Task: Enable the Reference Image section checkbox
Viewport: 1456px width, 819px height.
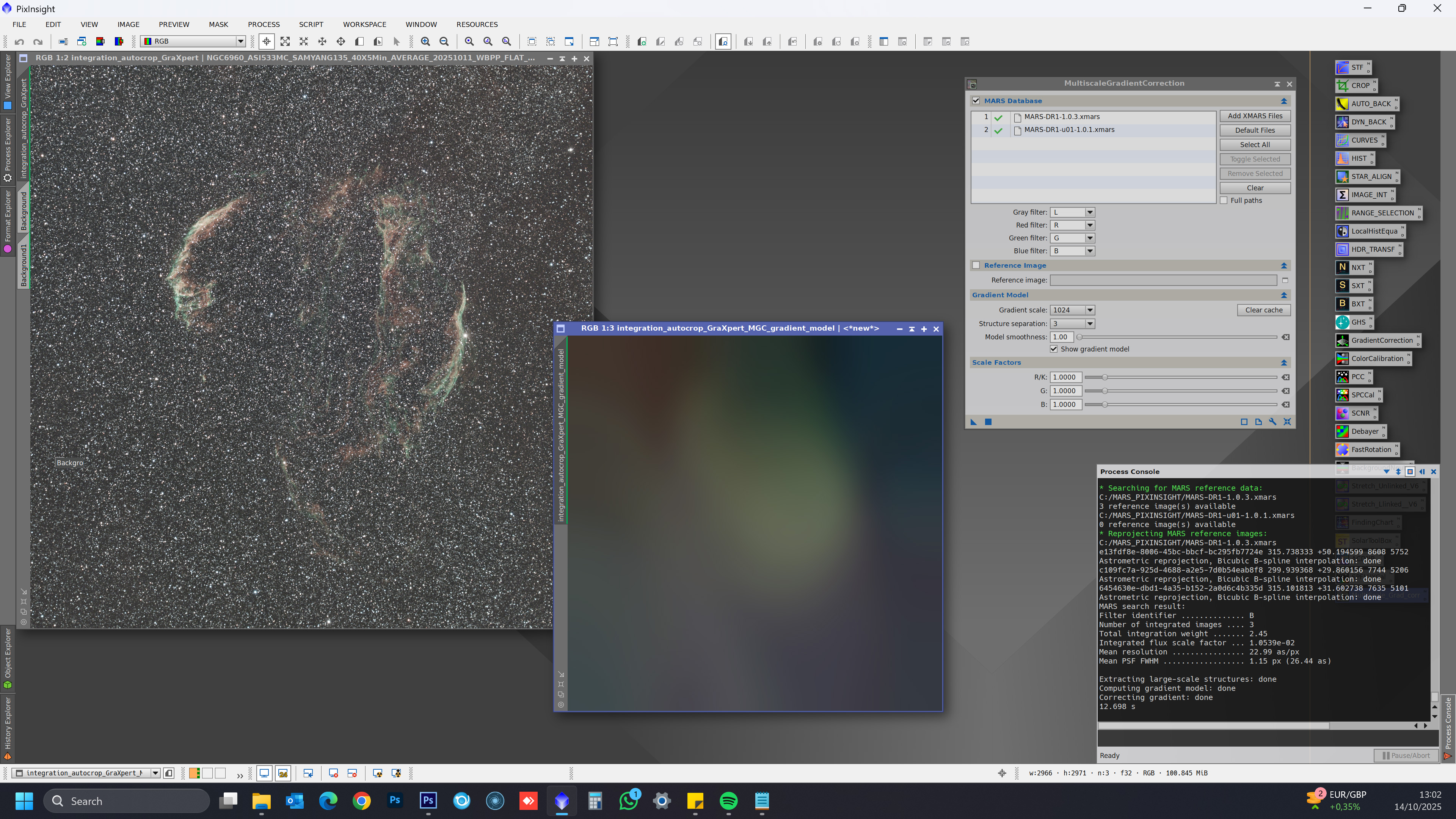Action: click(976, 265)
